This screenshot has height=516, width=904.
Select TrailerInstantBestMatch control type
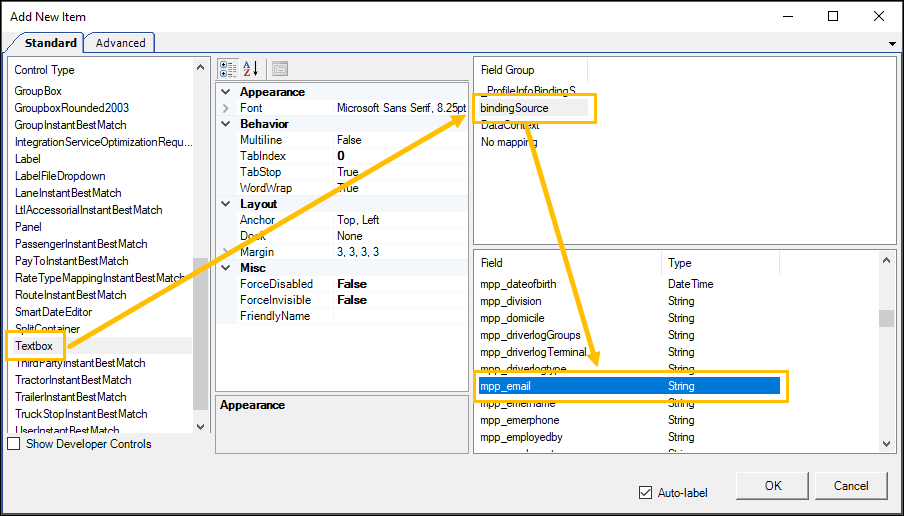pyautogui.click(x=71, y=397)
